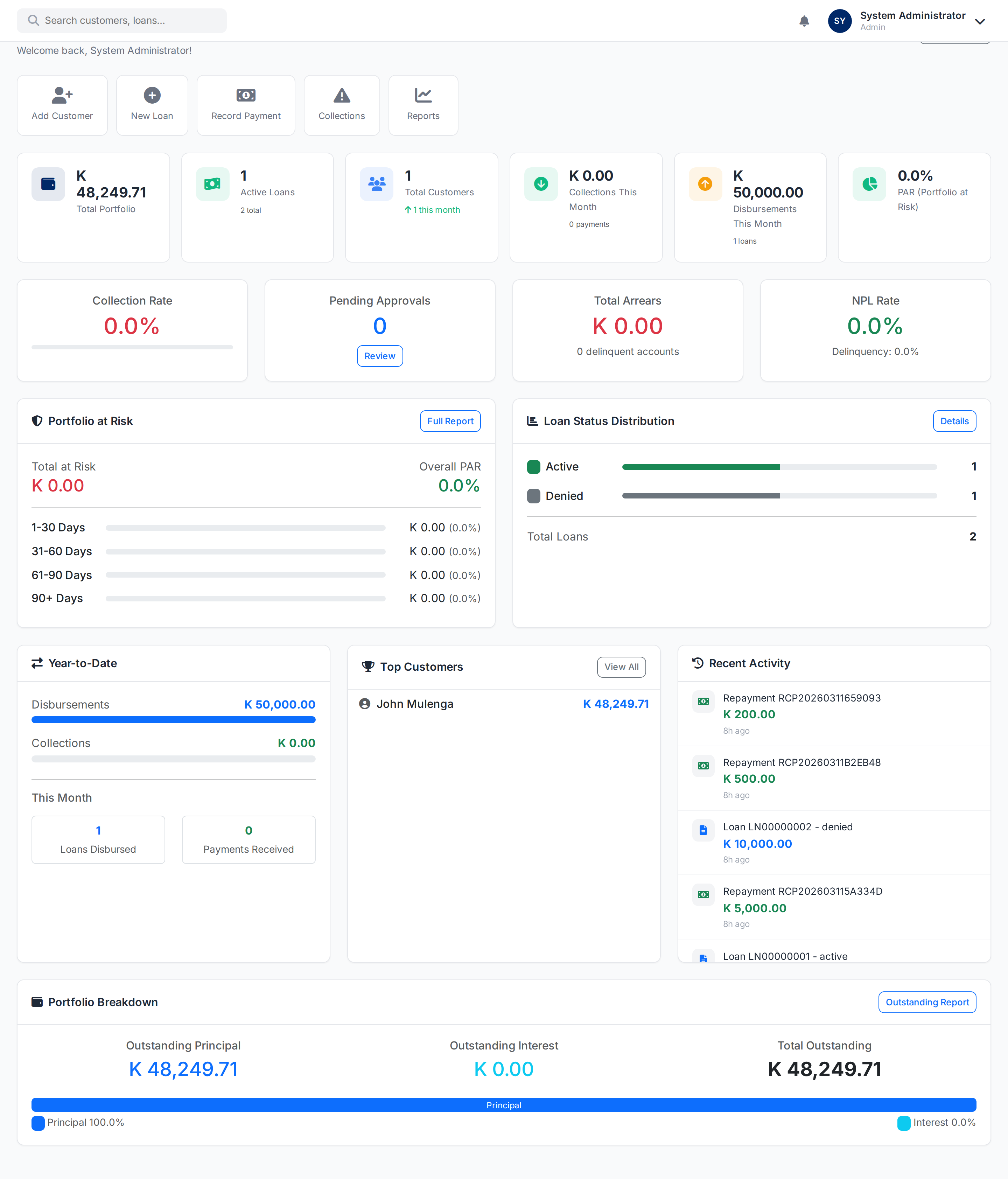The height and width of the screenshot is (1179, 1008).
Task: Open Collections via the warning triangle icon
Action: click(x=341, y=95)
